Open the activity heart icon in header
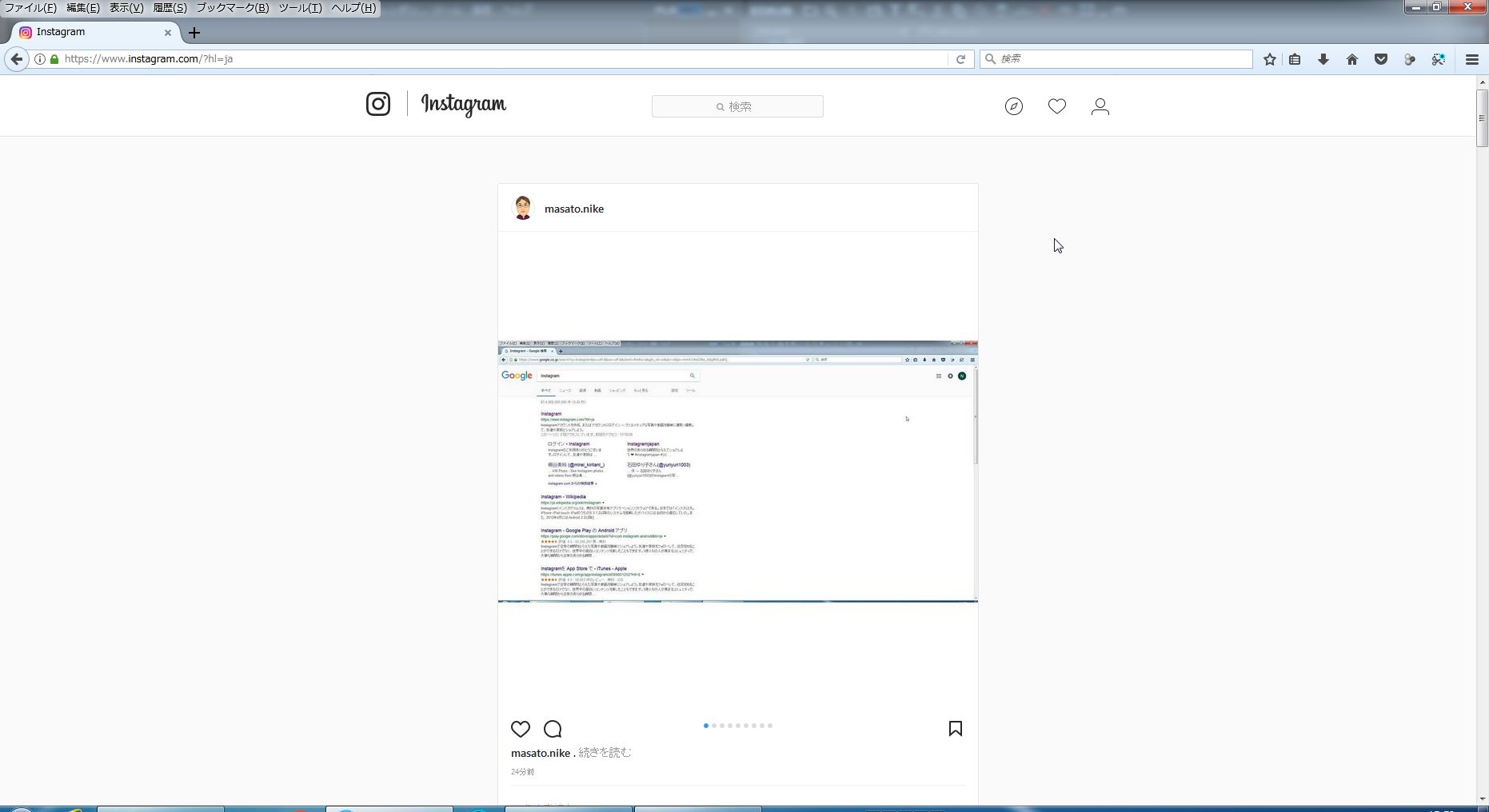 click(x=1057, y=106)
